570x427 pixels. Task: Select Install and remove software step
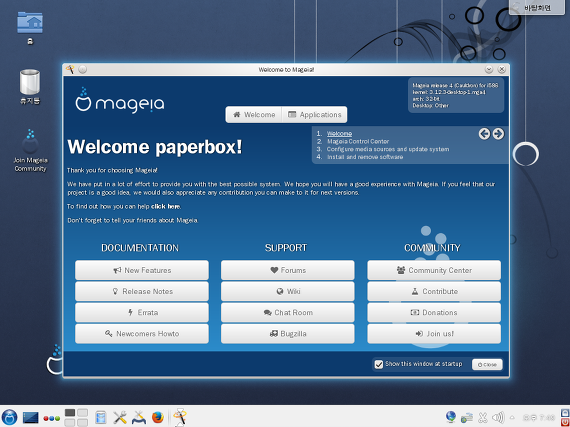coord(365,157)
